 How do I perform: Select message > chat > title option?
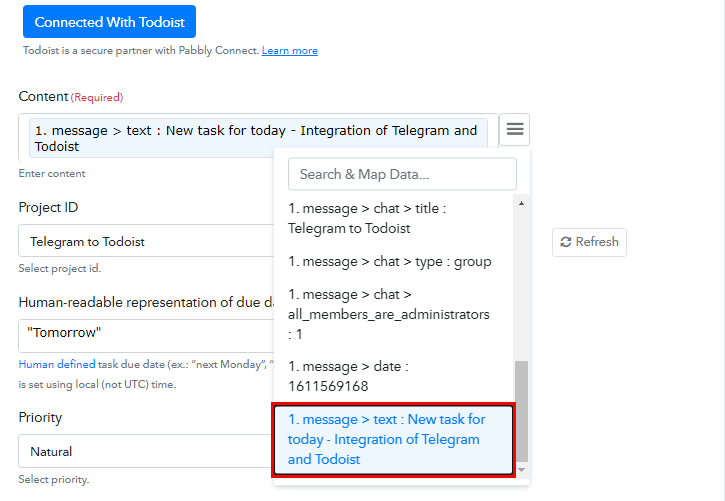click(x=393, y=218)
